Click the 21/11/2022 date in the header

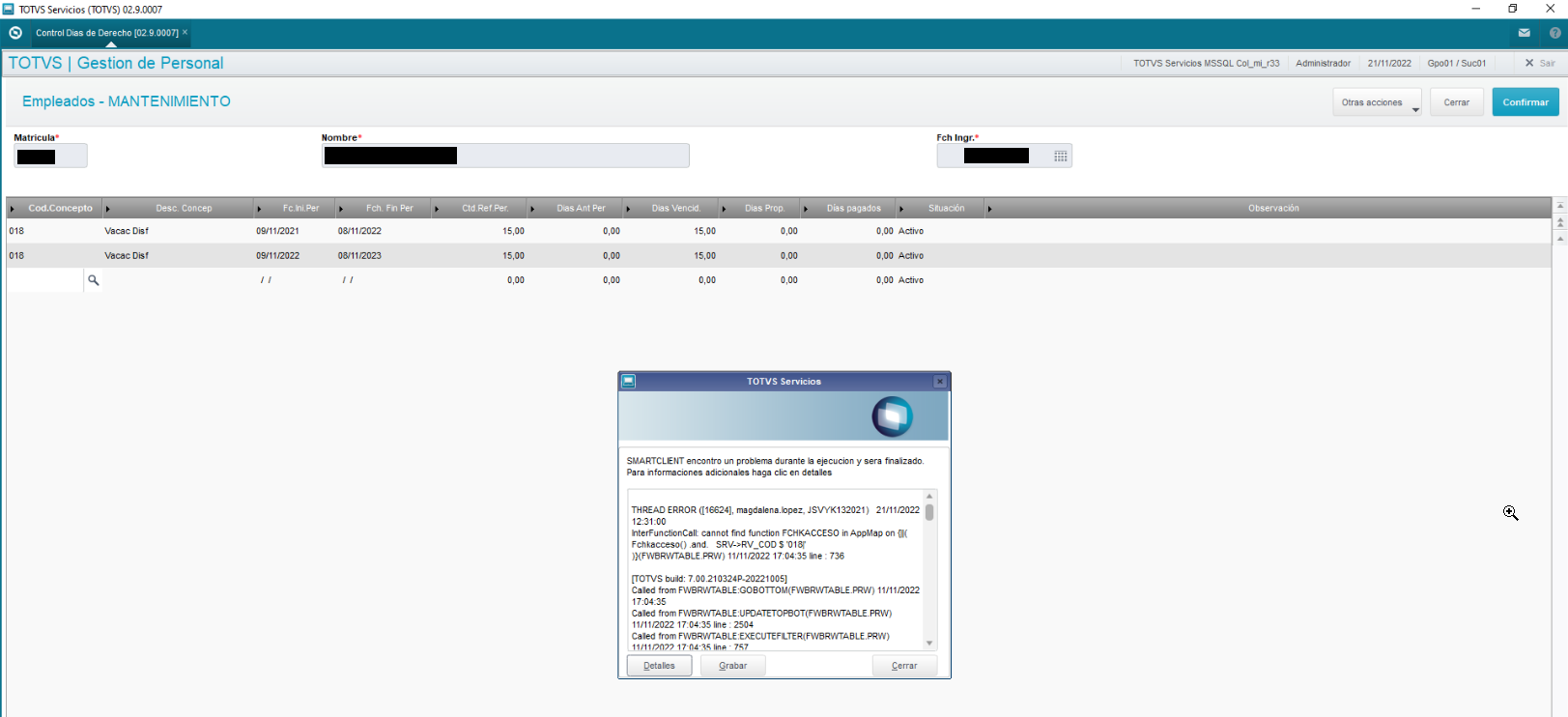(x=1389, y=63)
